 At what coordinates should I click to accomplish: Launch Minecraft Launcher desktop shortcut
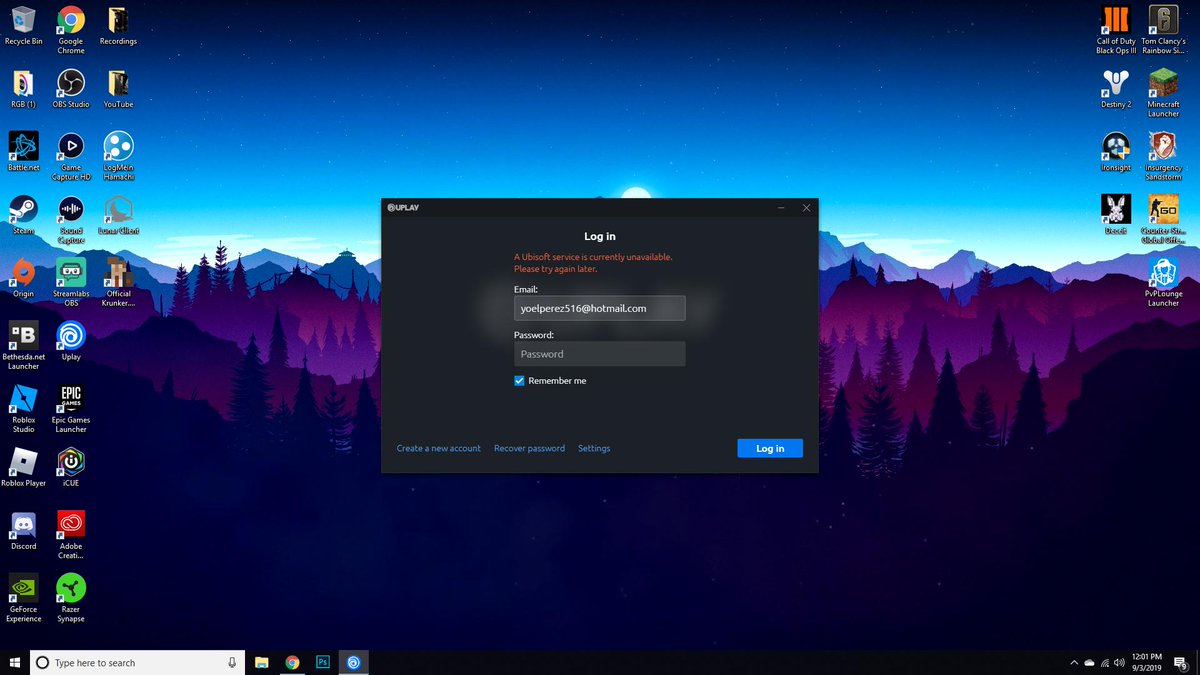pos(1163,93)
